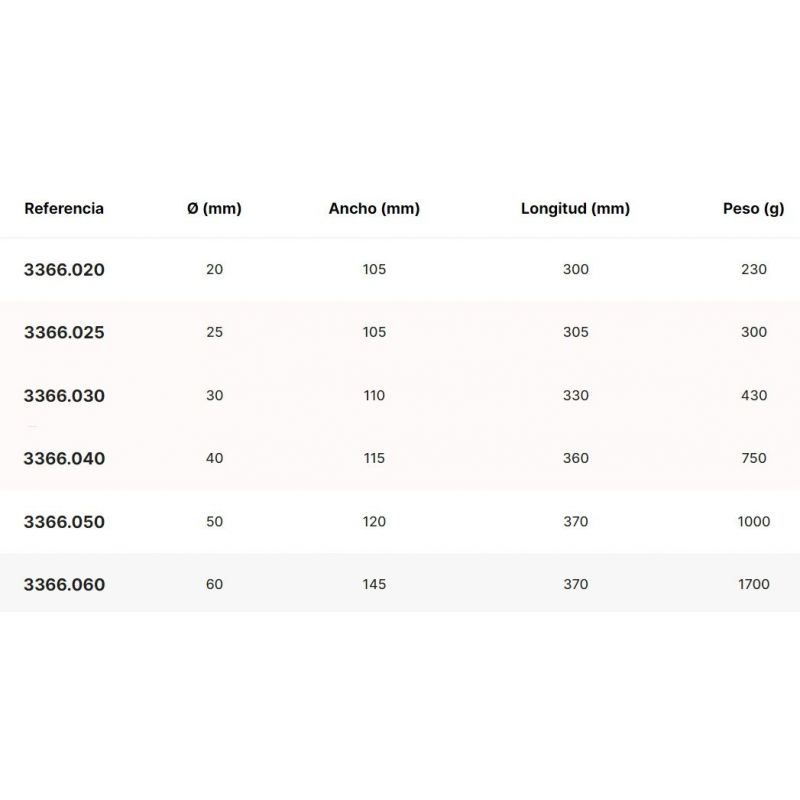This screenshot has width=800, height=800.
Task: Choose reference 3366.050
Action: point(64,522)
